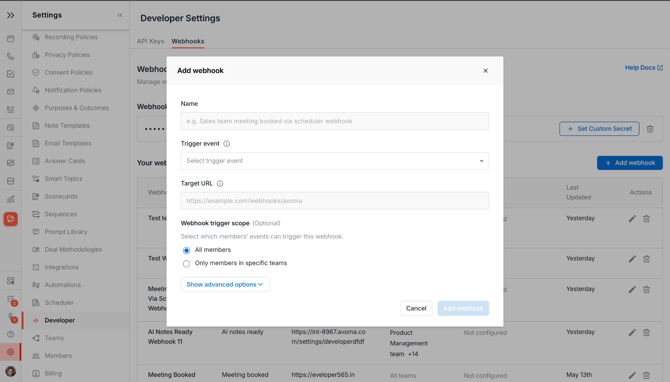This screenshot has height=382, width=670.
Task: Click the Cancel button
Action: click(x=416, y=308)
